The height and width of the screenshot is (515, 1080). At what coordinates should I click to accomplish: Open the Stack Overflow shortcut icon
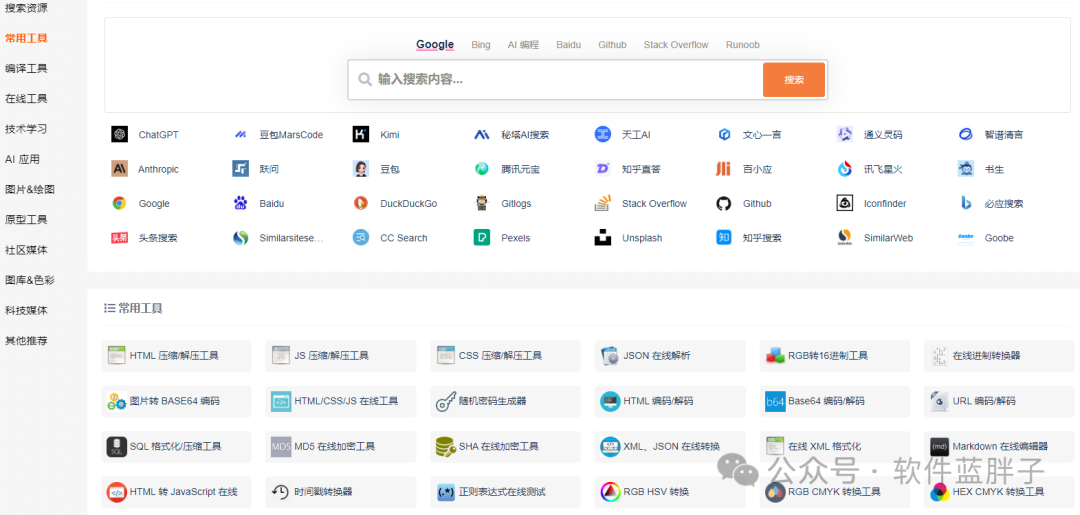(603, 203)
